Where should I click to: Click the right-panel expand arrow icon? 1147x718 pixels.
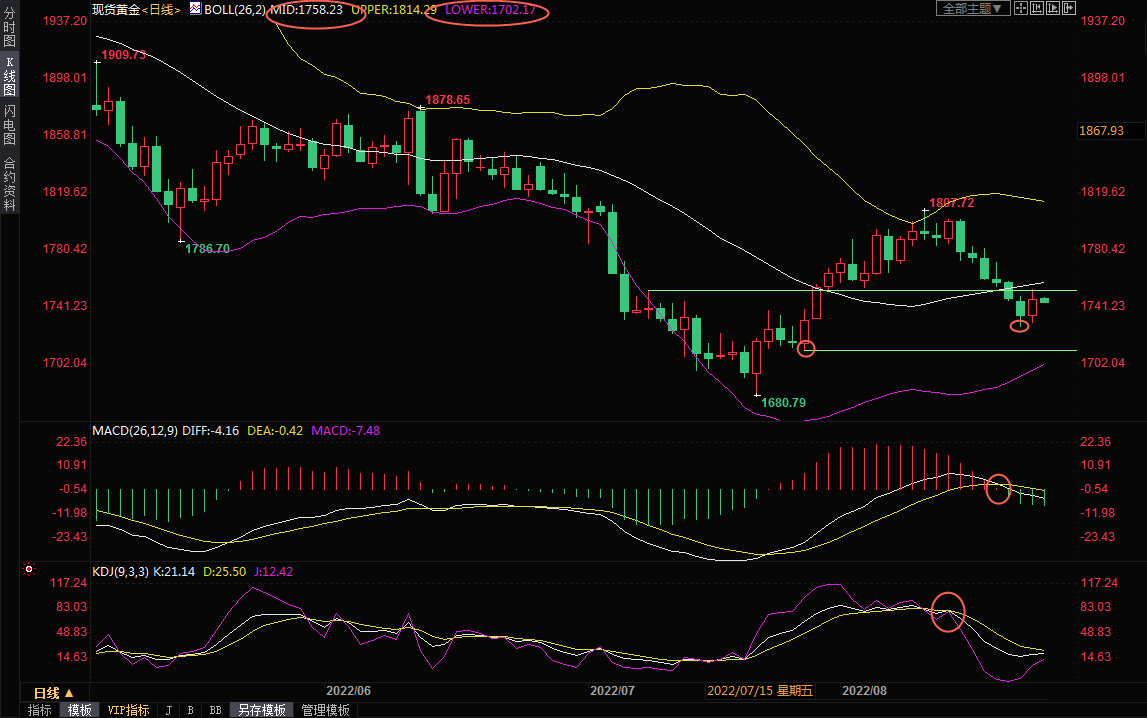(1069, 8)
